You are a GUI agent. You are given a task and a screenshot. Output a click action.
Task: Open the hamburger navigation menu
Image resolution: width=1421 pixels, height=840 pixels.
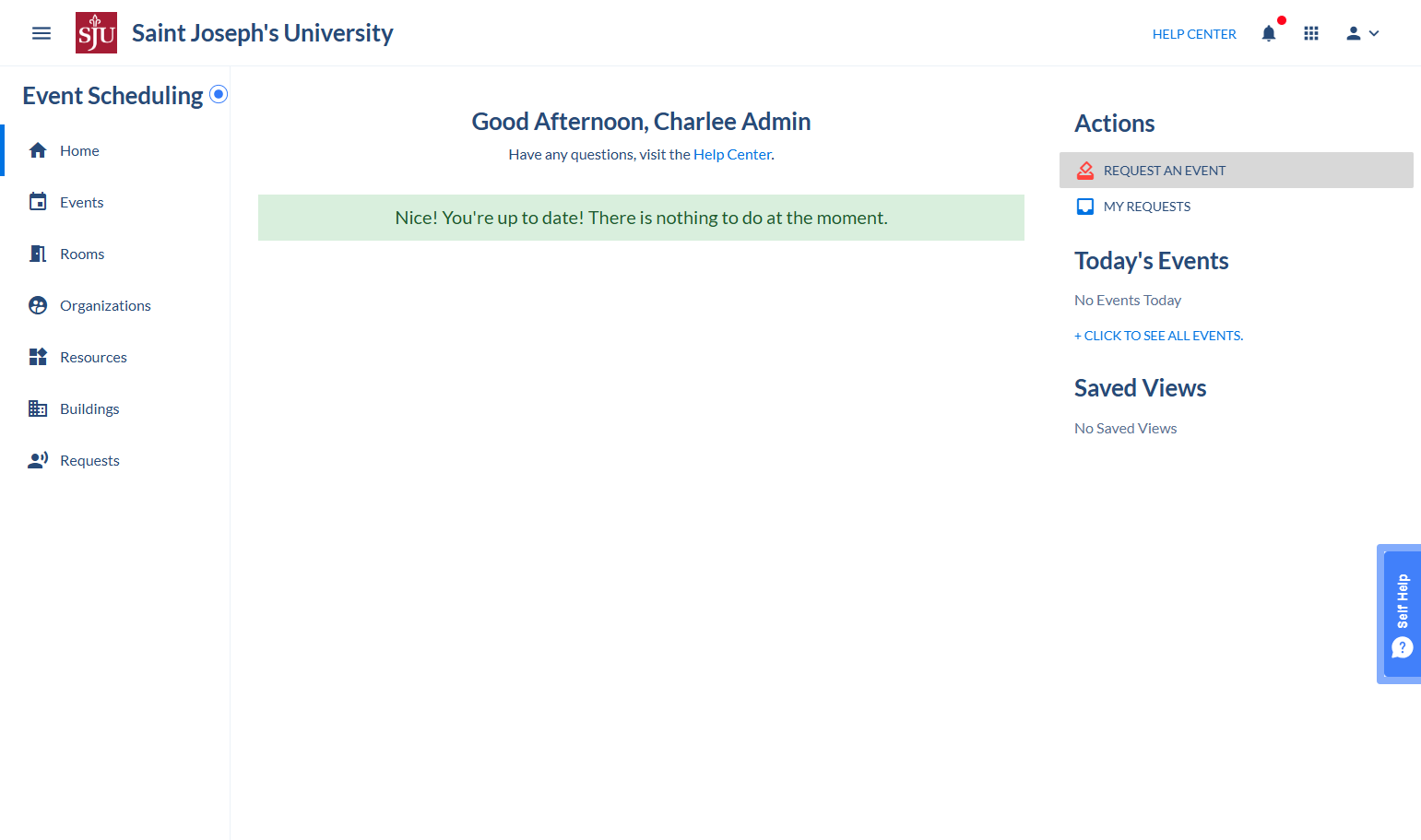pyautogui.click(x=41, y=33)
